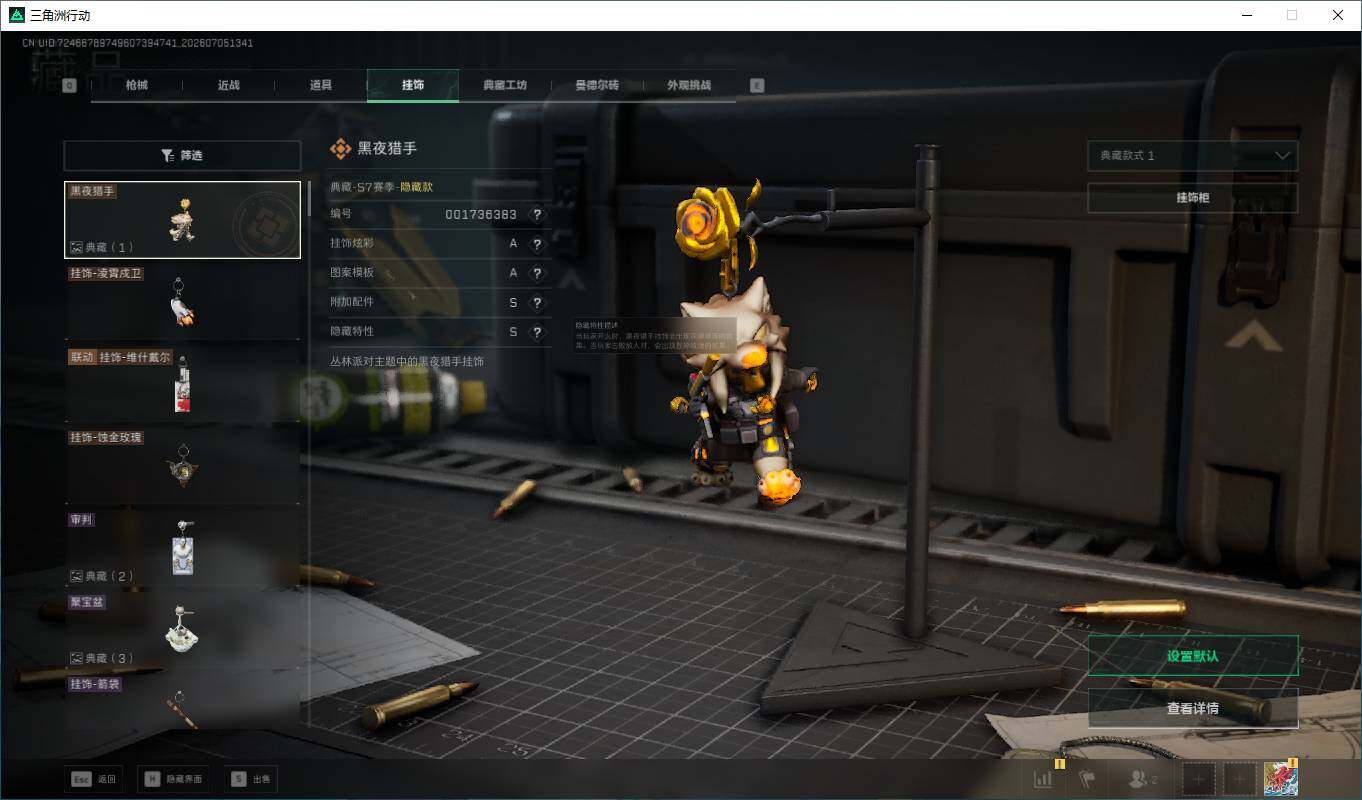This screenshot has width=1362, height=800.
Task: Select the 挂饰-维什戴尔 collab charm
Action: pyautogui.click(x=182, y=384)
